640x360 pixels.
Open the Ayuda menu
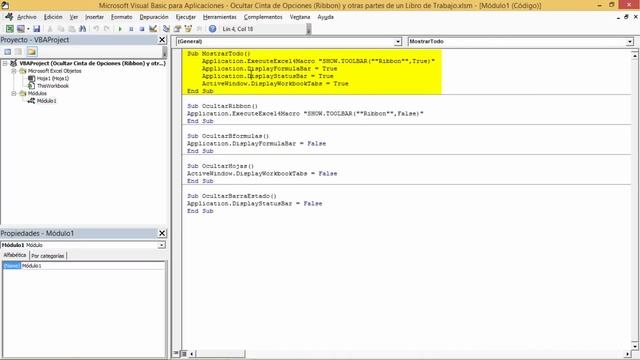[x=325, y=17]
